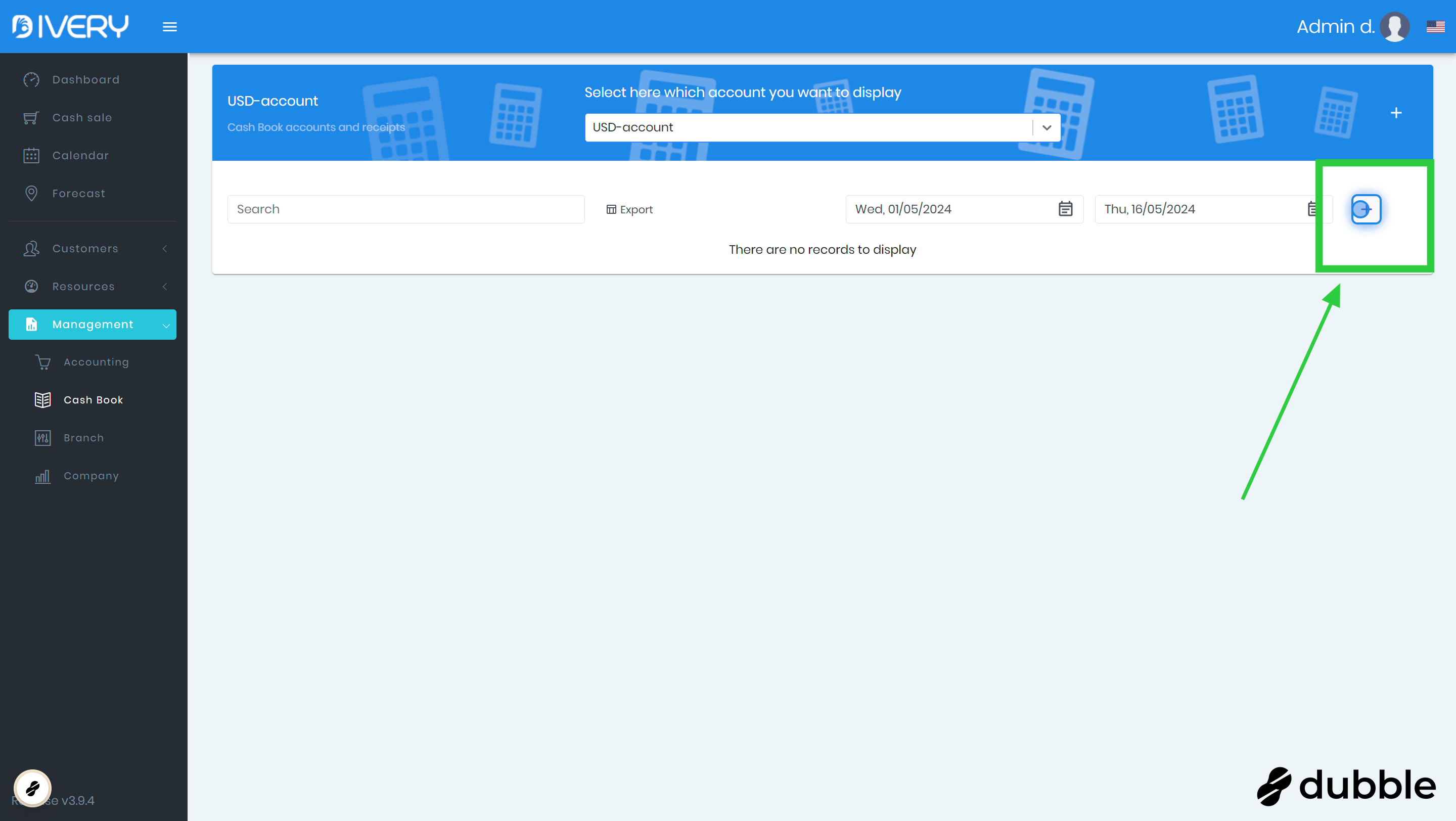Click the Divery logo

(71, 27)
